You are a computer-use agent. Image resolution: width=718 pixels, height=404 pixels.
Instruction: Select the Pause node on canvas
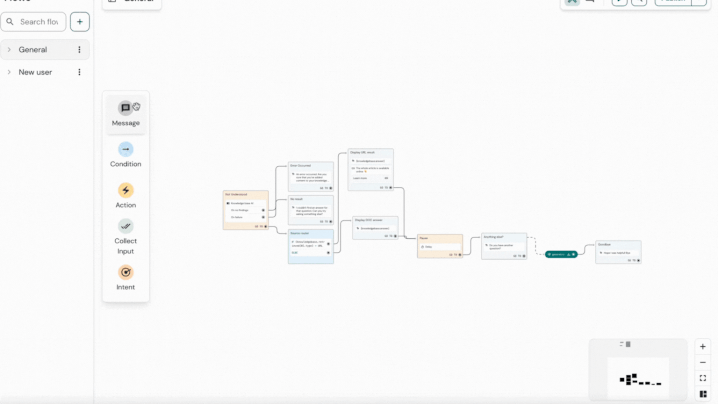(x=439, y=246)
